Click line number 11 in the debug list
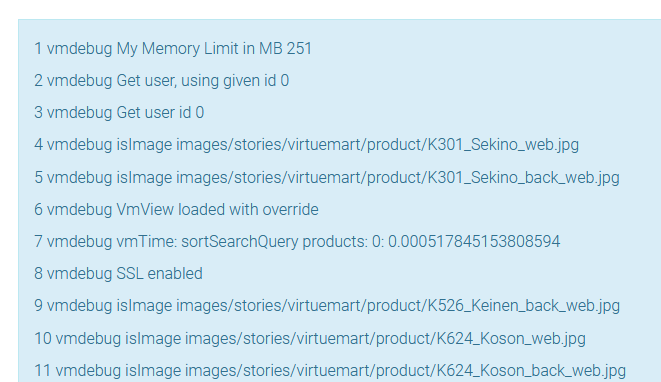Viewport: 661px width, 382px height. (x=43, y=371)
